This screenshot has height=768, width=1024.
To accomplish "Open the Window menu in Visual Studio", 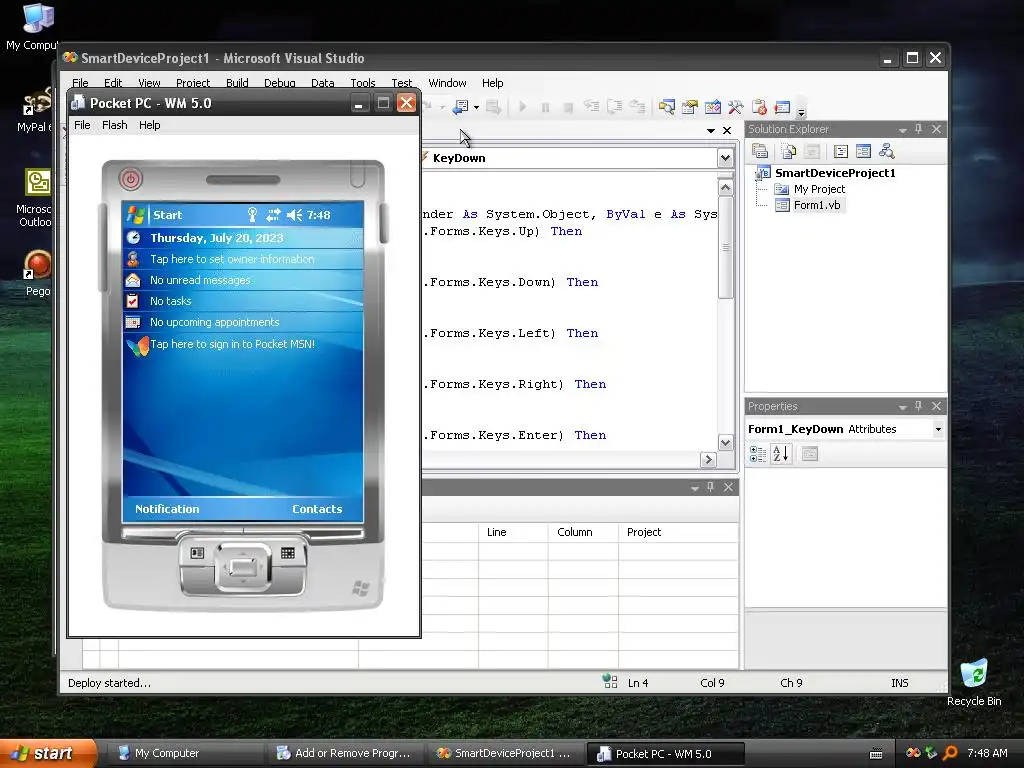I will coord(447,83).
